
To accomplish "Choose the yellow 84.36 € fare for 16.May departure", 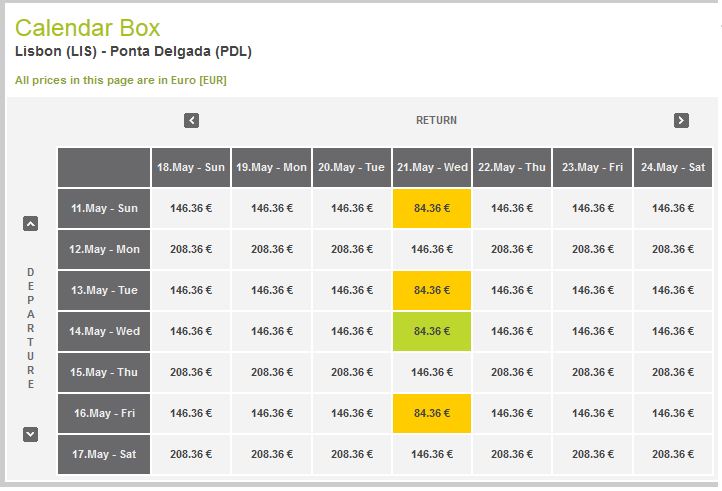I will pyautogui.click(x=432, y=413).
